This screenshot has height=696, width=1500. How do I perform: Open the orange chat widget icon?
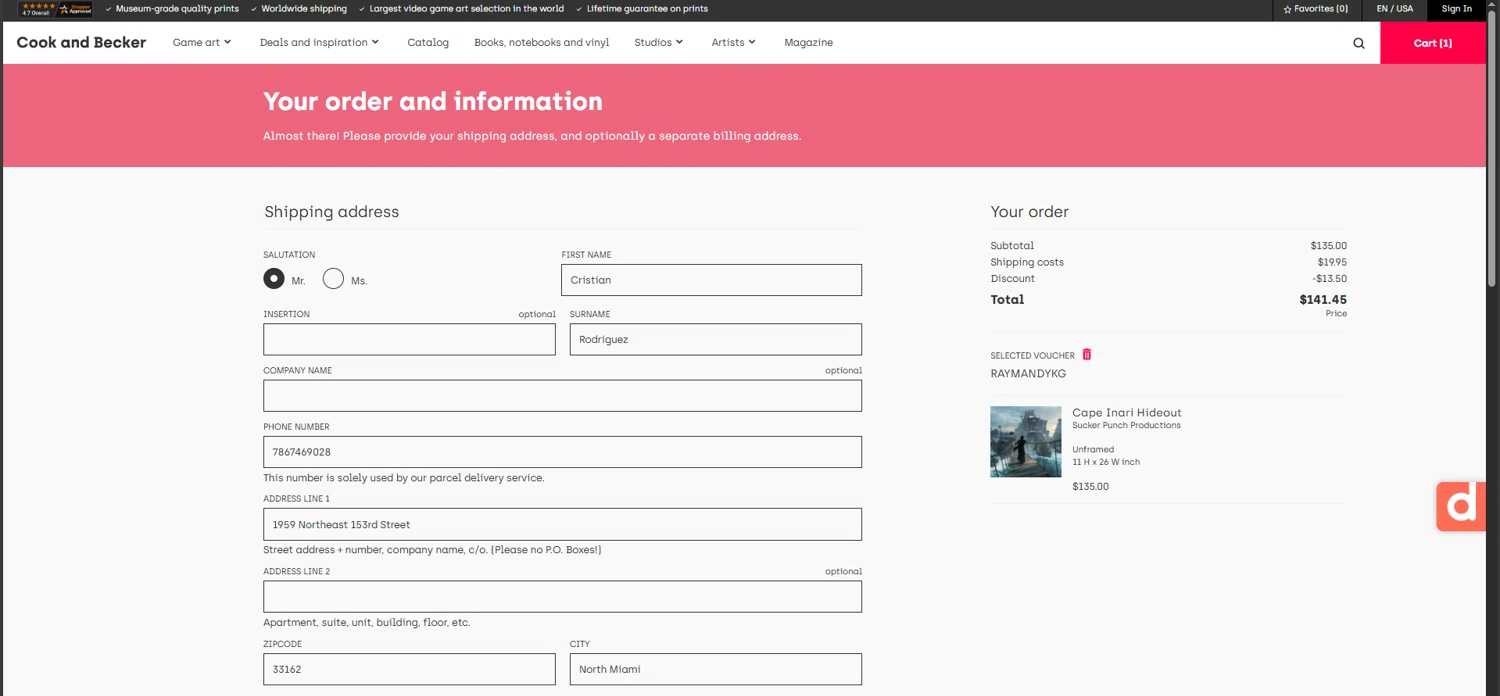pos(1461,506)
